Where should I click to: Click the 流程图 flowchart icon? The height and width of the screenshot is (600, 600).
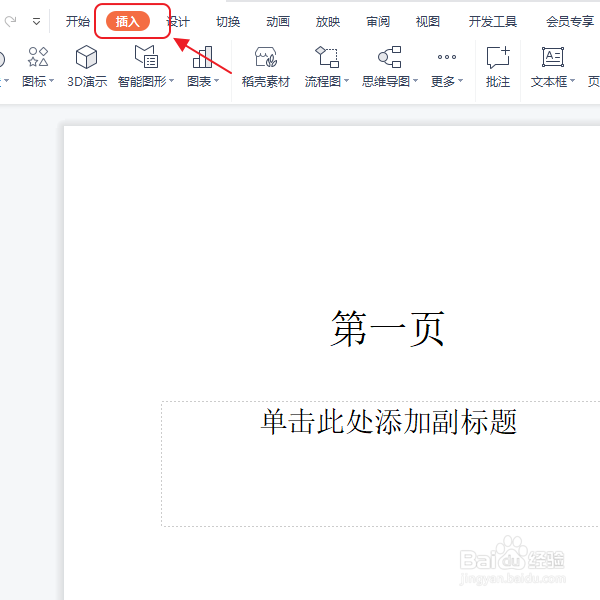click(x=327, y=57)
